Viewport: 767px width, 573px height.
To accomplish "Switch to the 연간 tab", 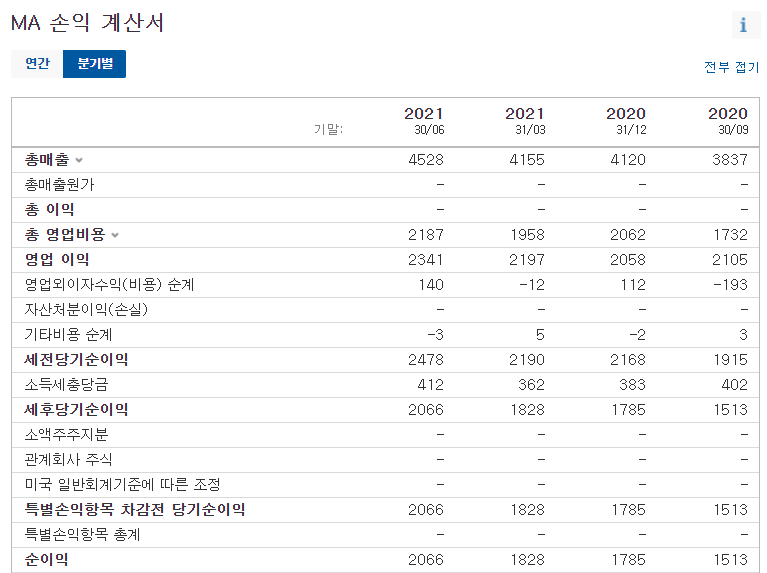I will click(x=37, y=64).
